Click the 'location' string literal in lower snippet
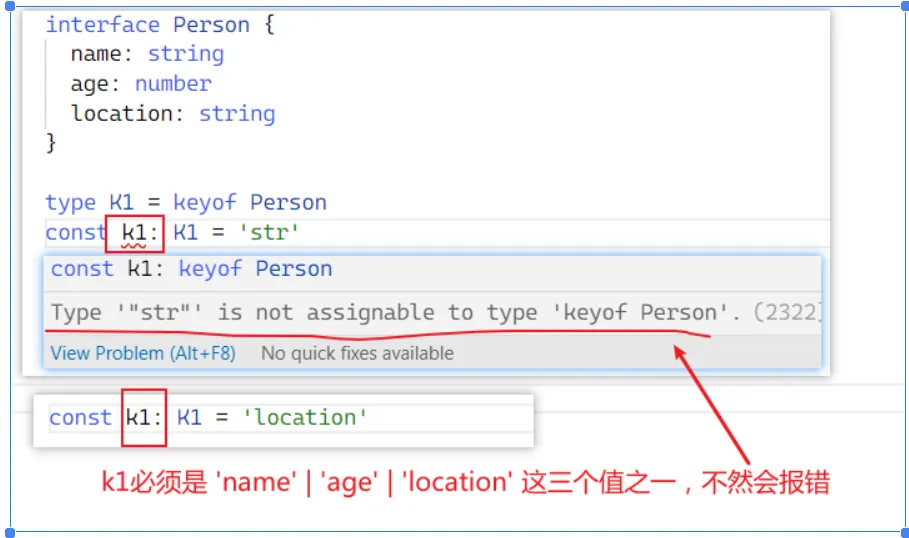Viewport: 909px width, 538px height. coord(305,417)
